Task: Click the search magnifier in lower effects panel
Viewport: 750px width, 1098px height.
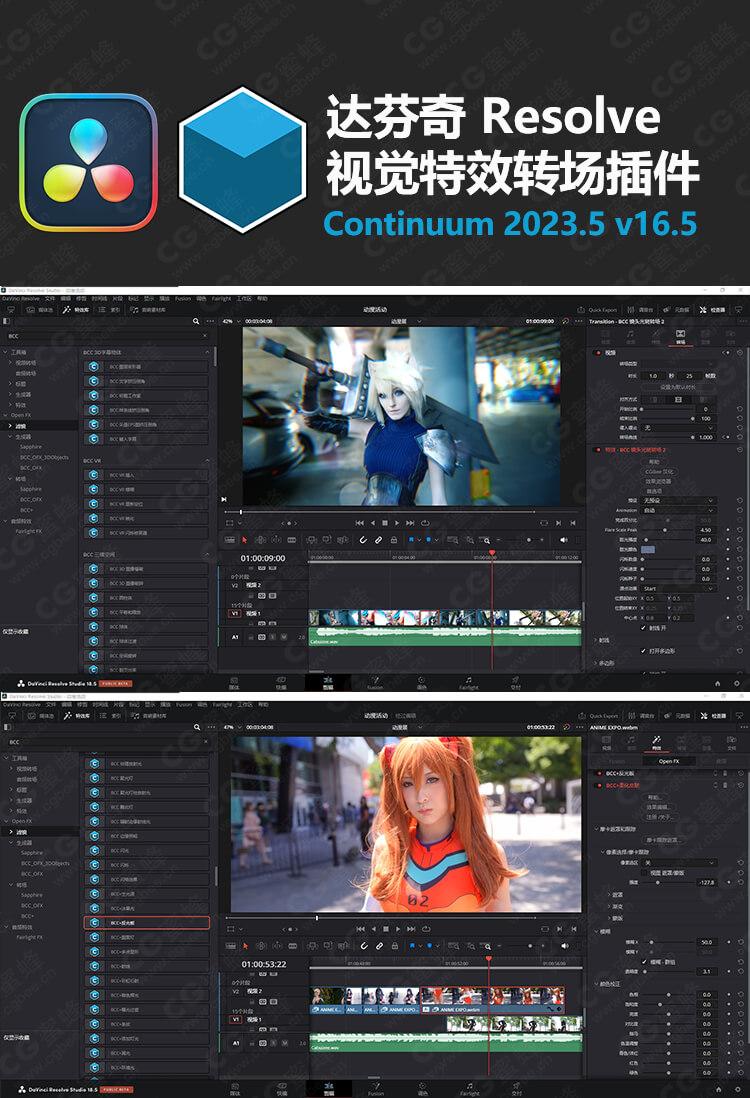Action: (197, 727)
